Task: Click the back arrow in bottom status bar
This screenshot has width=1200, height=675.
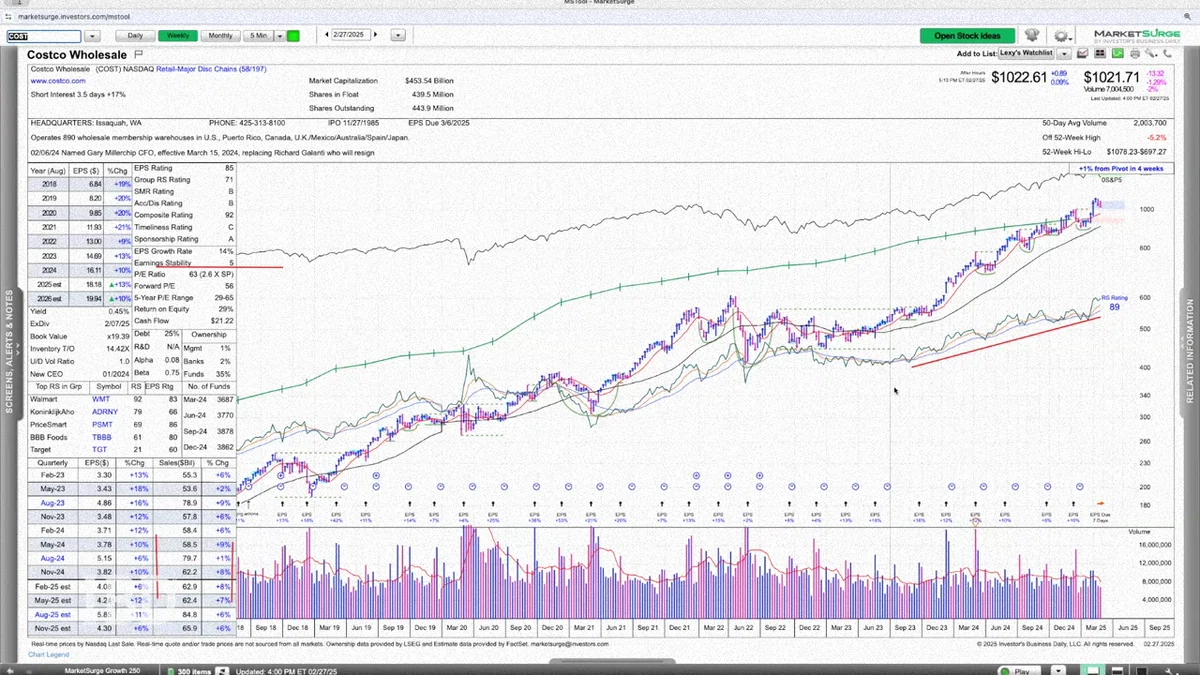Action: point(10,670)
